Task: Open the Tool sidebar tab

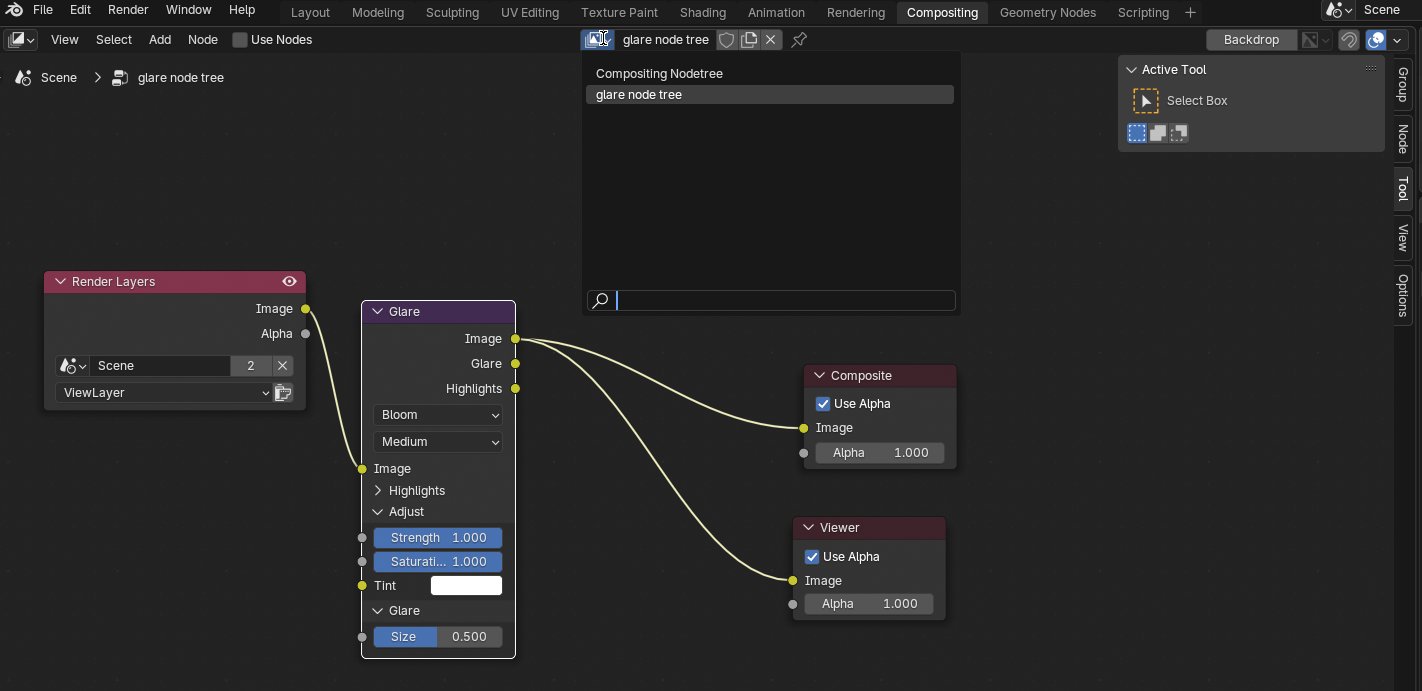Action: (x=1403, y=188)
